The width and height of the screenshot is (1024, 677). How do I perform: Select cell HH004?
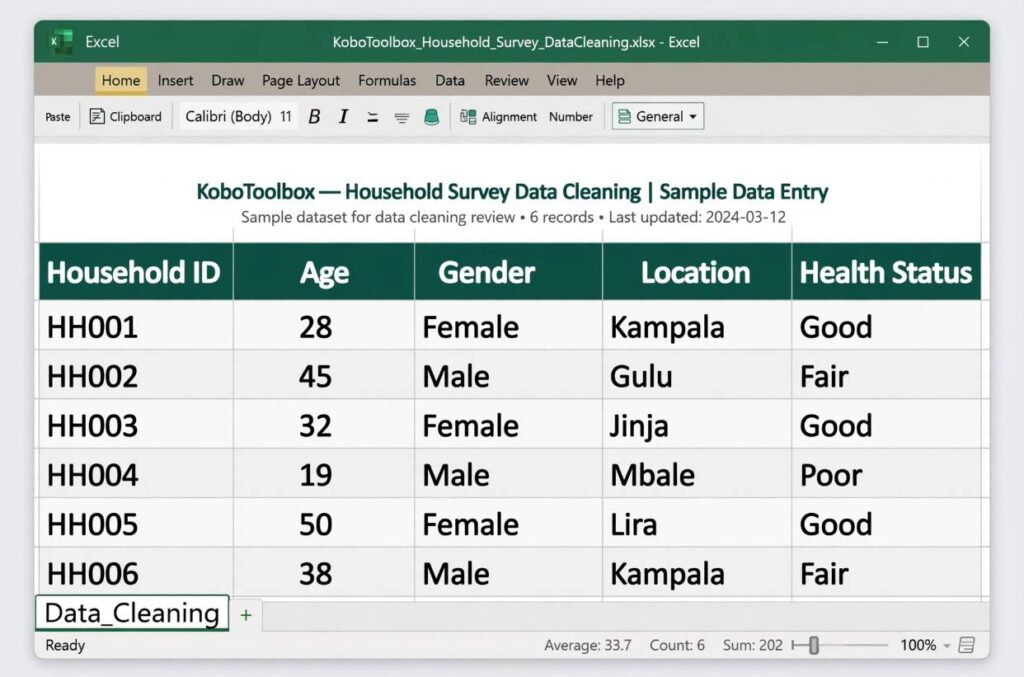click(136, 474)
